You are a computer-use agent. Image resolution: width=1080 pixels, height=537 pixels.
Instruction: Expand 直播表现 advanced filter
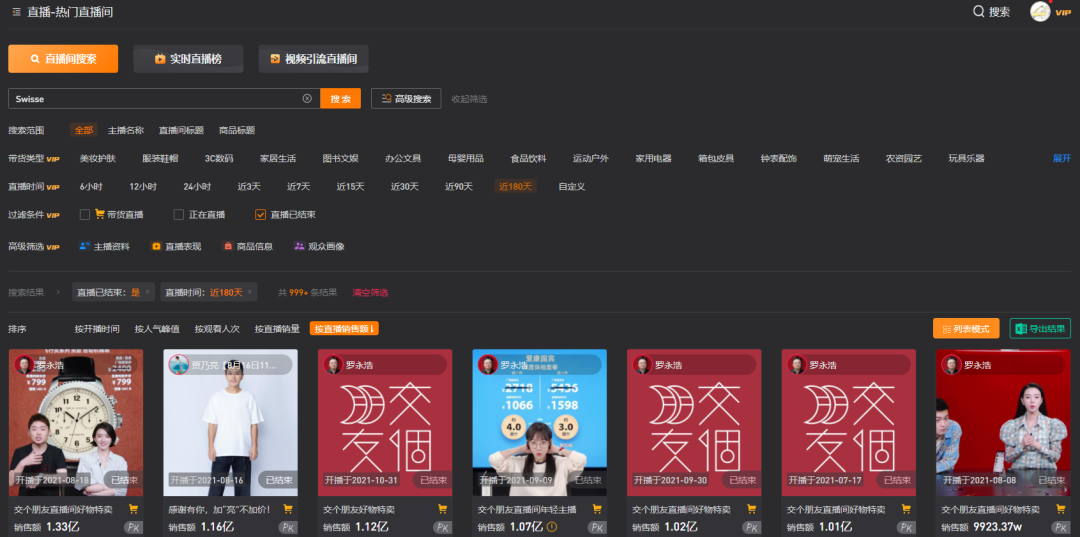coord(176,246)
